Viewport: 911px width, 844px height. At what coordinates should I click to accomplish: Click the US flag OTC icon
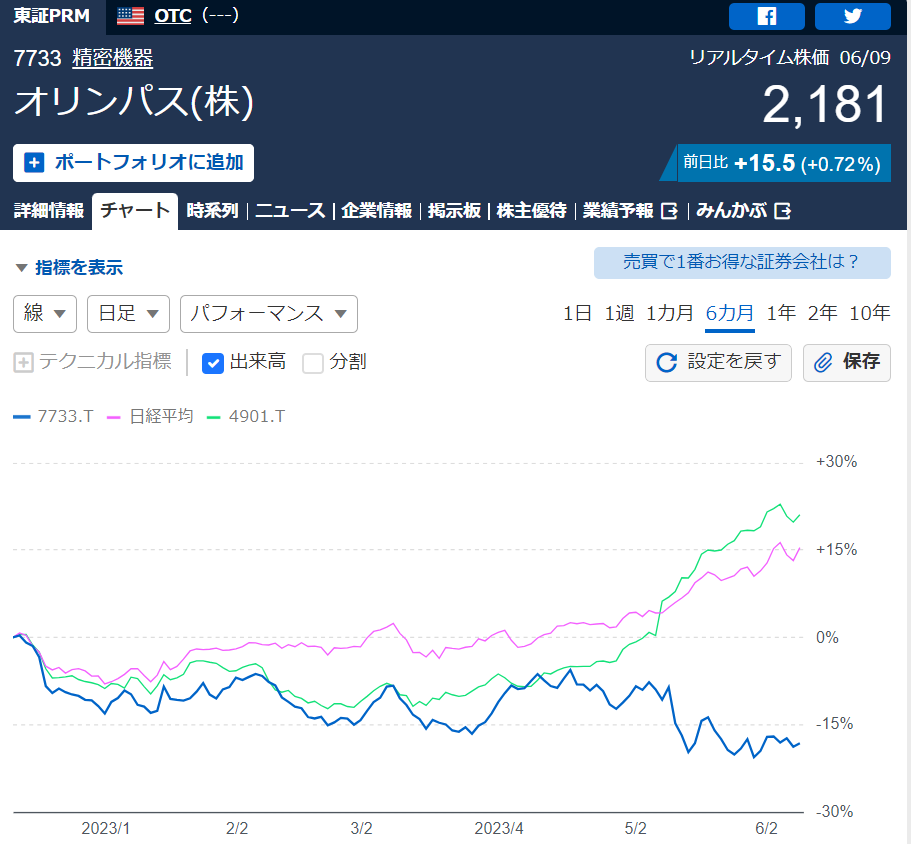click(x=130, y=16)
